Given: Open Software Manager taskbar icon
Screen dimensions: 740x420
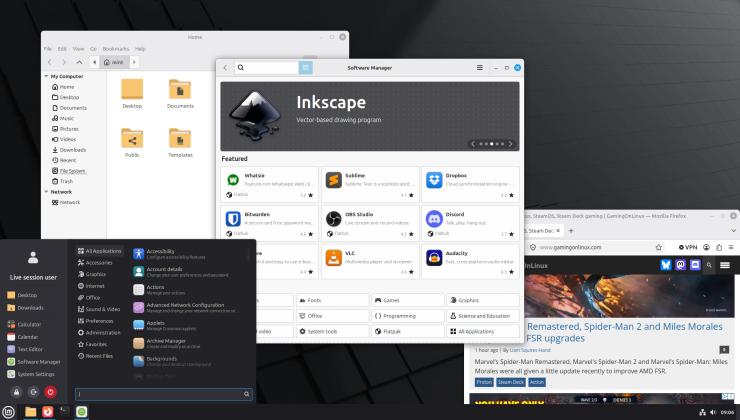Looking at the screenshot, I should point(82,412).
